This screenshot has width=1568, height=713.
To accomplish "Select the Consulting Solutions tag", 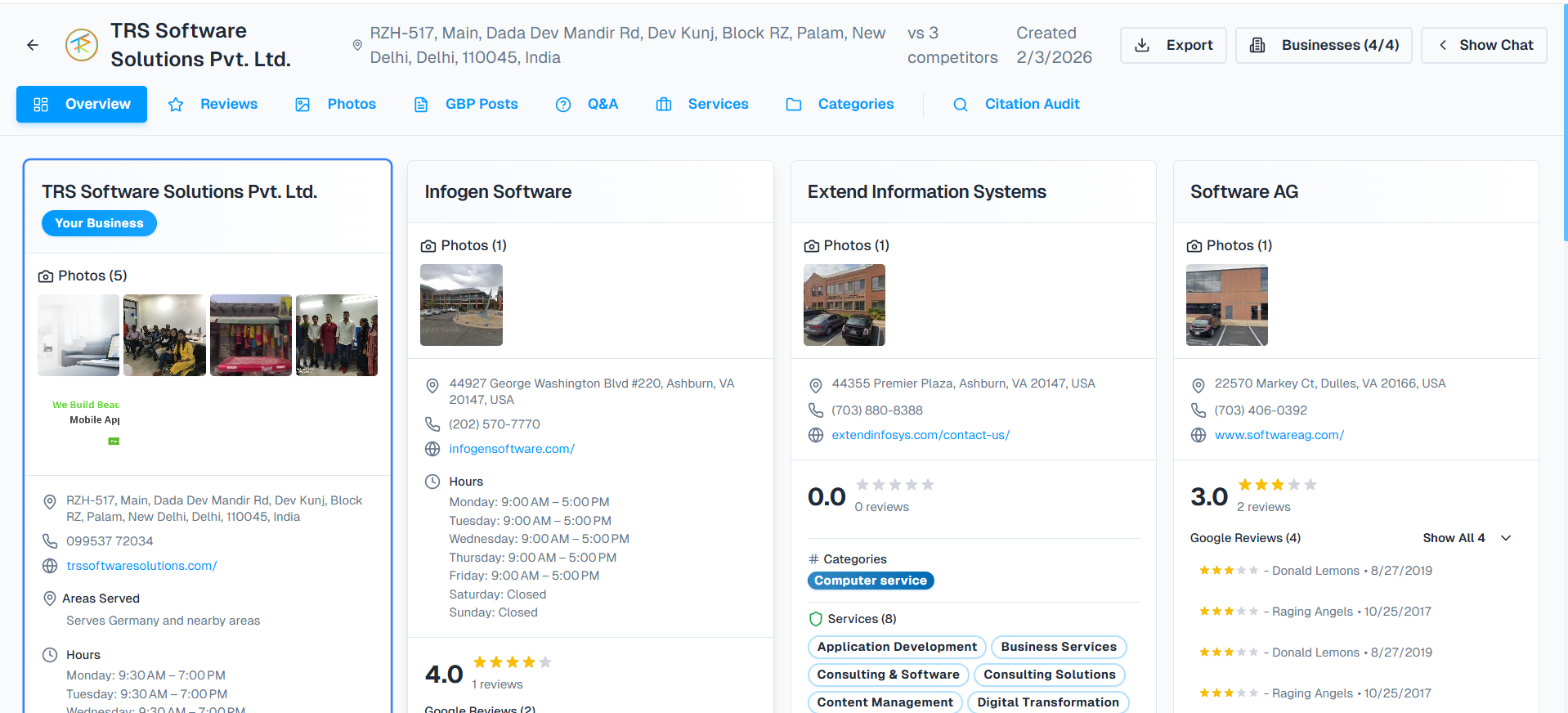I will pos(1050,675).
